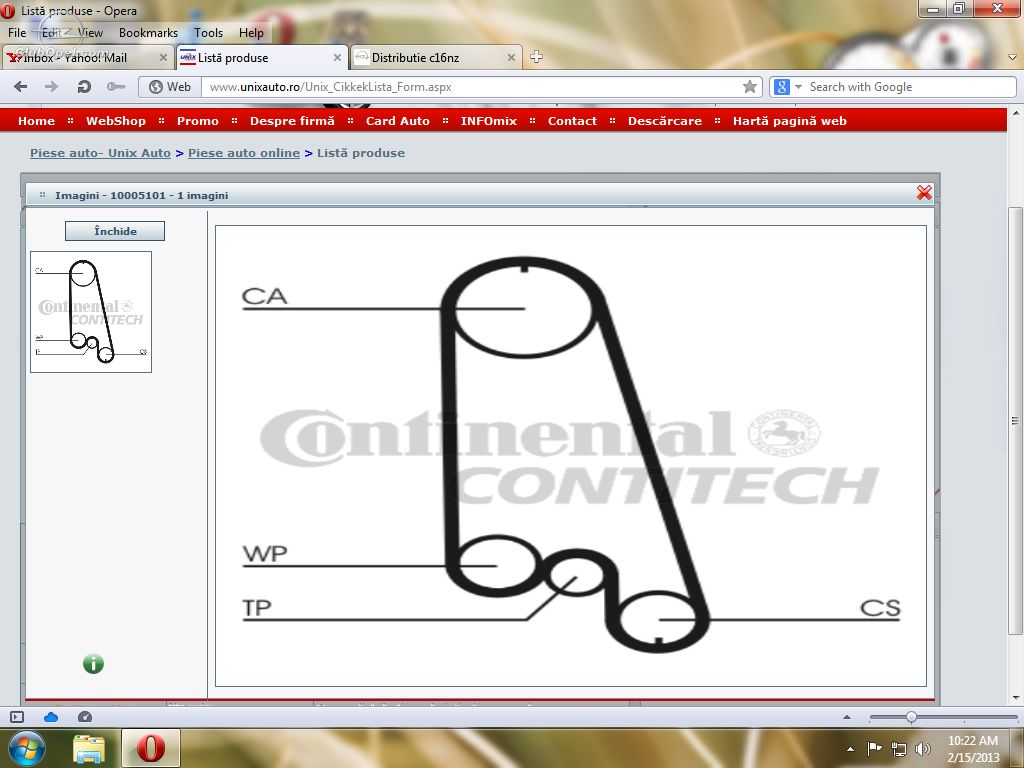Open the File menu
Screen dimensions: 1024x768
point(17,33)
